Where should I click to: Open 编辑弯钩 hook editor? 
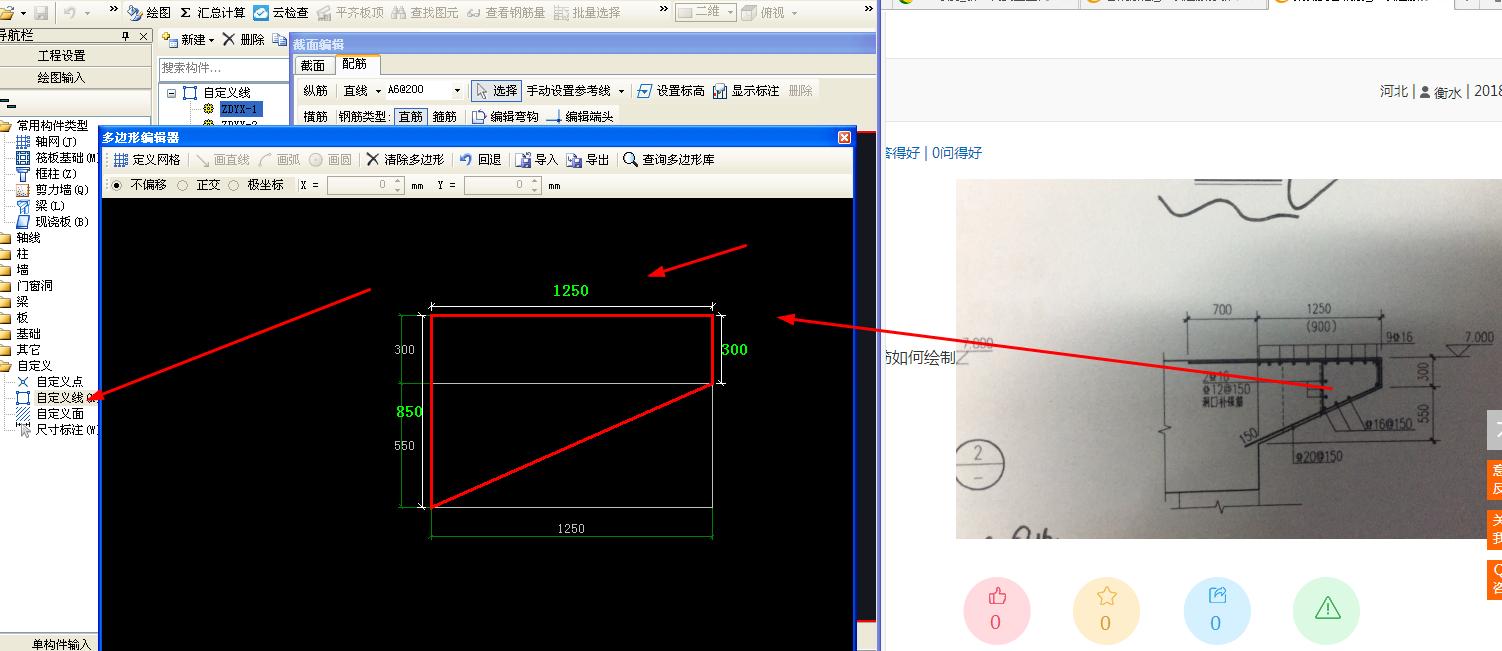pyautogui.click(x=505, y=116)
